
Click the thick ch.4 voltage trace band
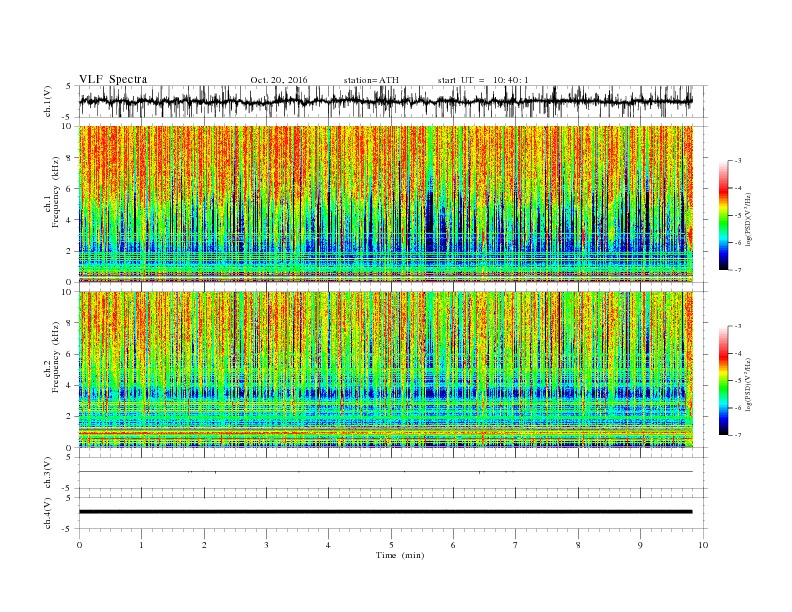[385, 512]
